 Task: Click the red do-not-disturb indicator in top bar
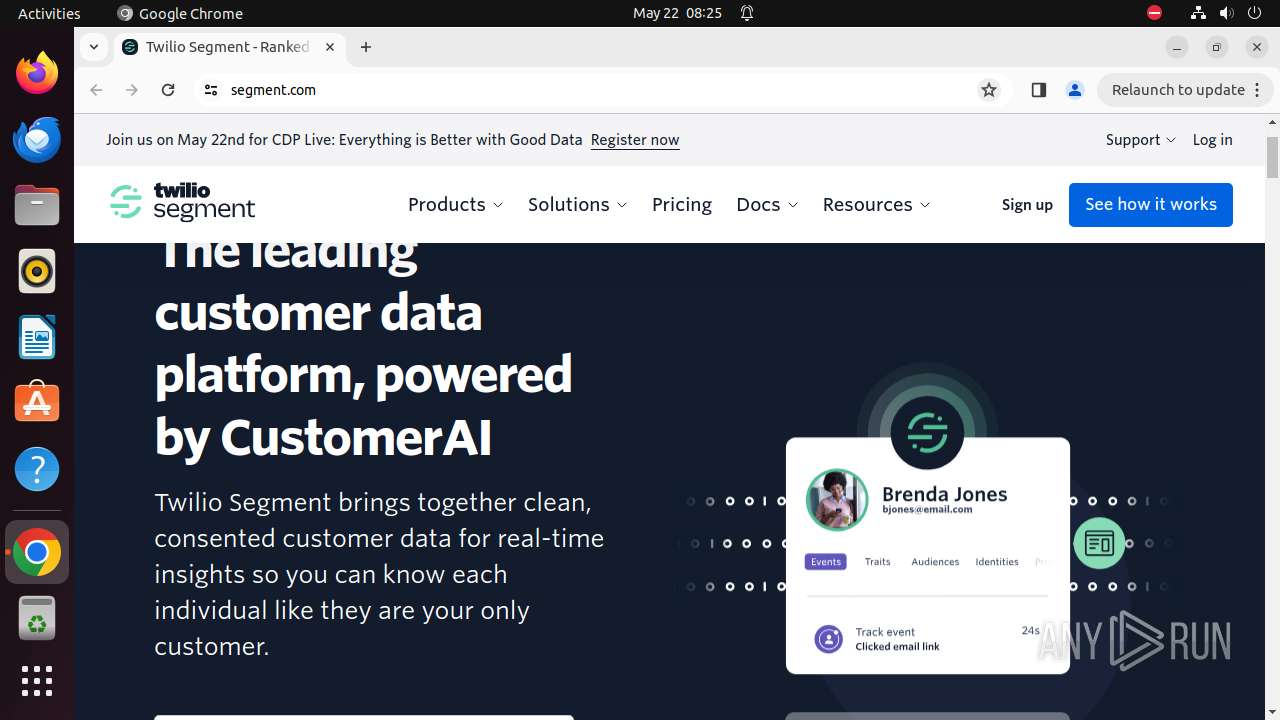tap(1154, 13)
